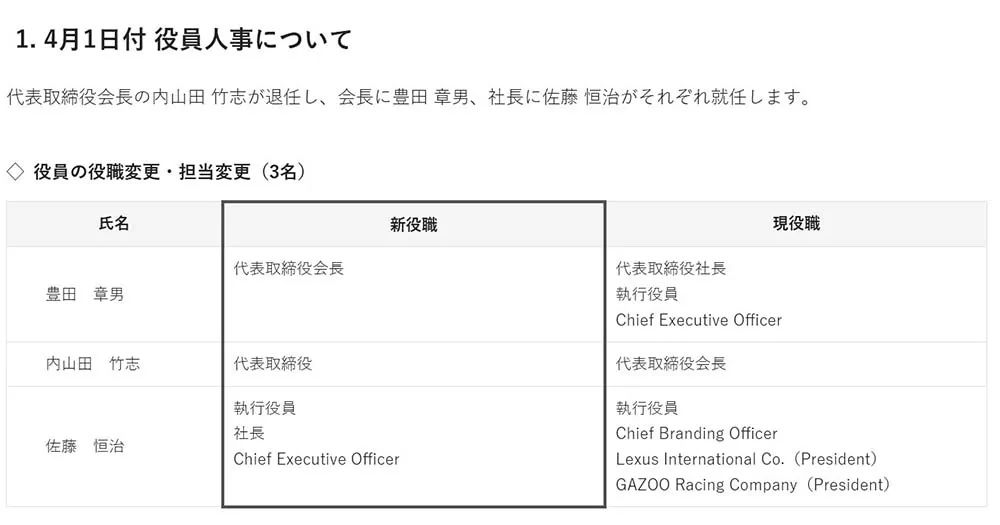Click the diamond bullet before 役員の役職変更
Image resolution: width=1000 pixels, height=525 pixels.
coord(15,172)
